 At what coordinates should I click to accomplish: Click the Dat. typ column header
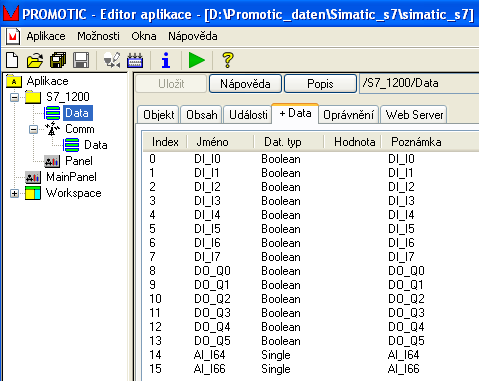tap(289, 142)
